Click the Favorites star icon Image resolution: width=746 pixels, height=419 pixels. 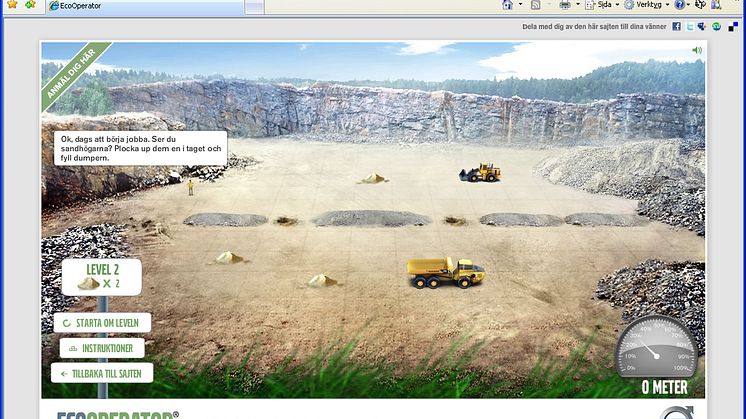tap(10, 5)
